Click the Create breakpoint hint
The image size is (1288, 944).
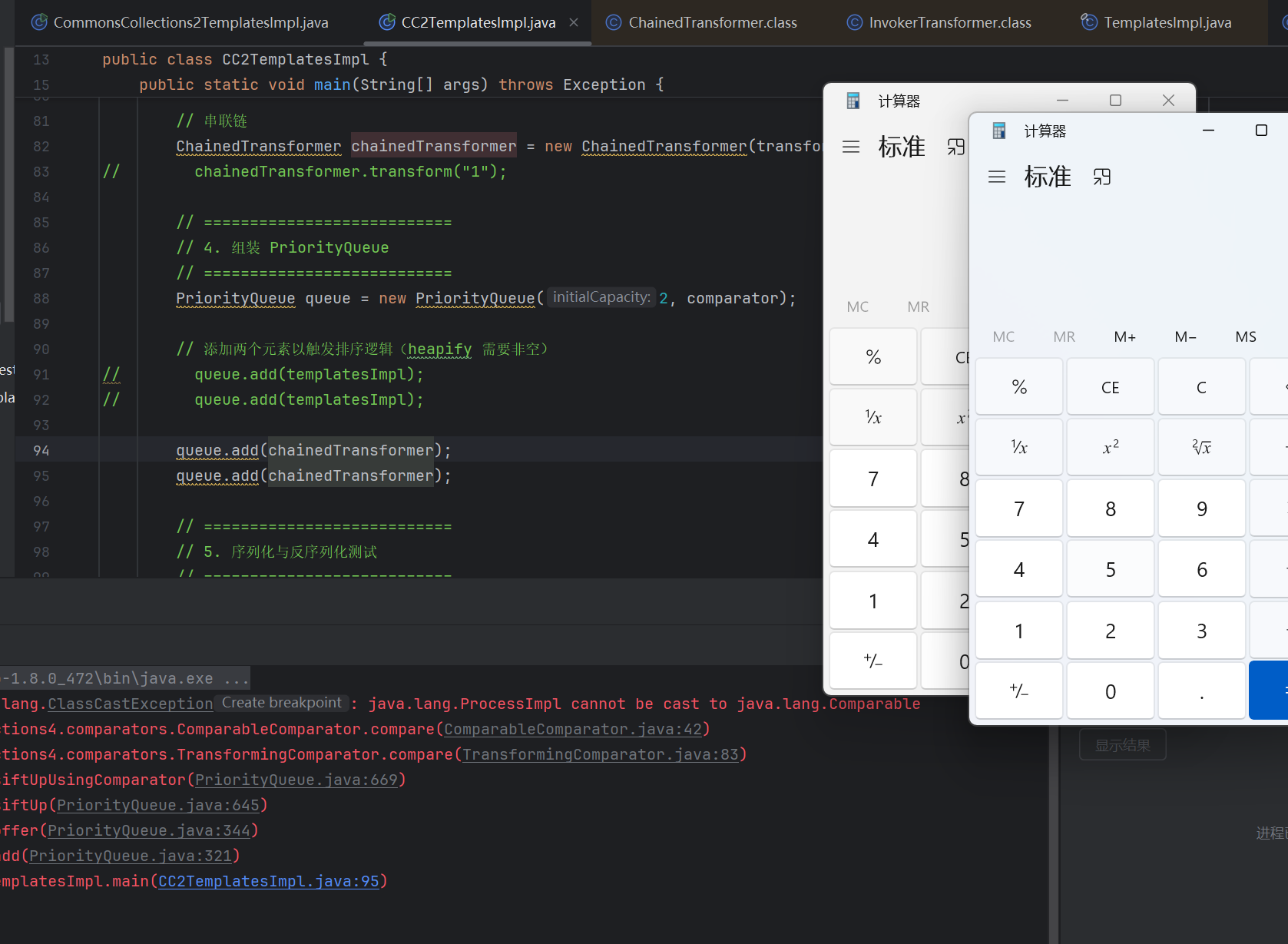282,703
